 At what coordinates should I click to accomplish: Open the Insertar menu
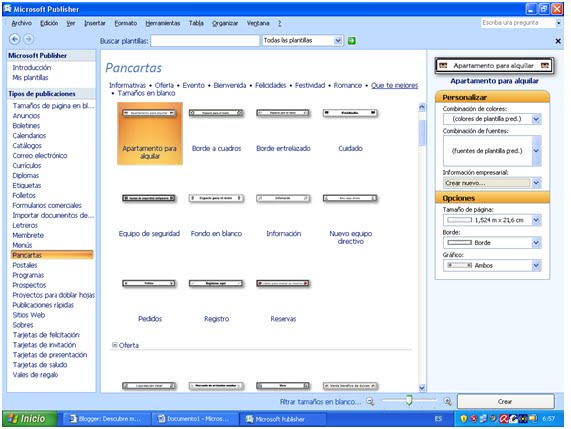pyautogui.click(x=95, y=23)
